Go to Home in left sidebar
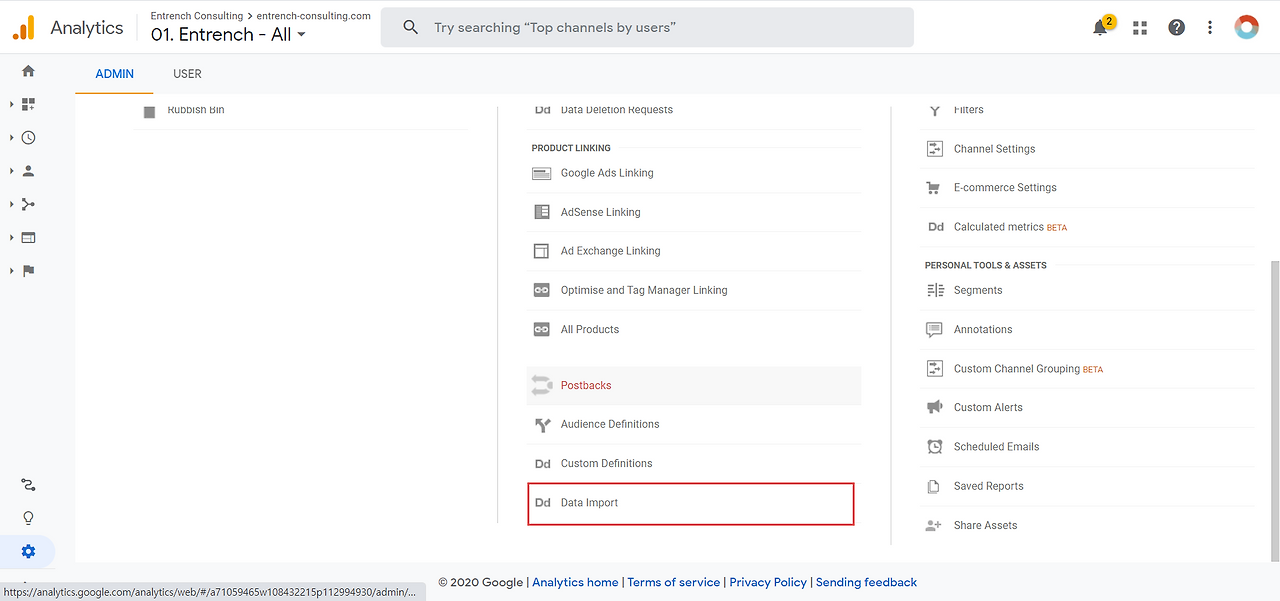This screenshot has width=1280, height=601. coord(28,71)
